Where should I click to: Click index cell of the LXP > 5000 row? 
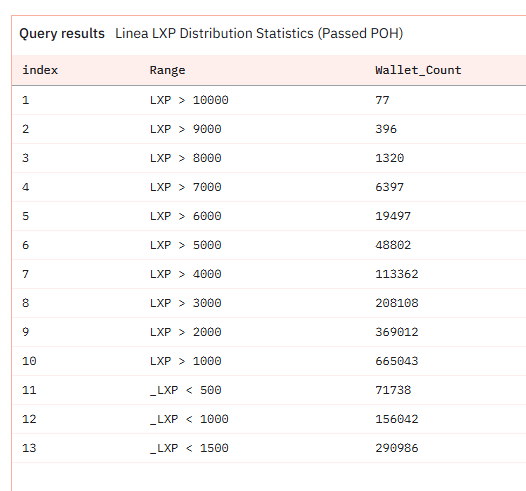tap(25, 245)
